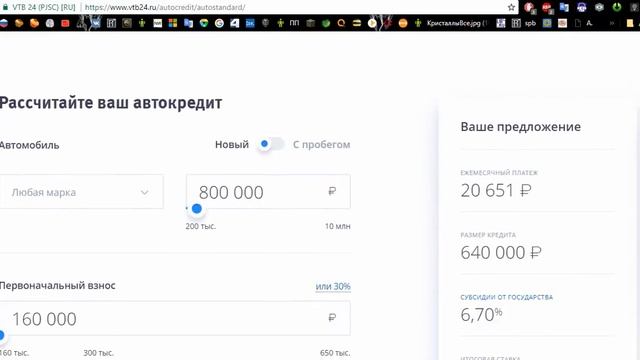View VTB 24 secure site certificate info
The height and width of the screenshot is (360, 640).
(40, 7)
